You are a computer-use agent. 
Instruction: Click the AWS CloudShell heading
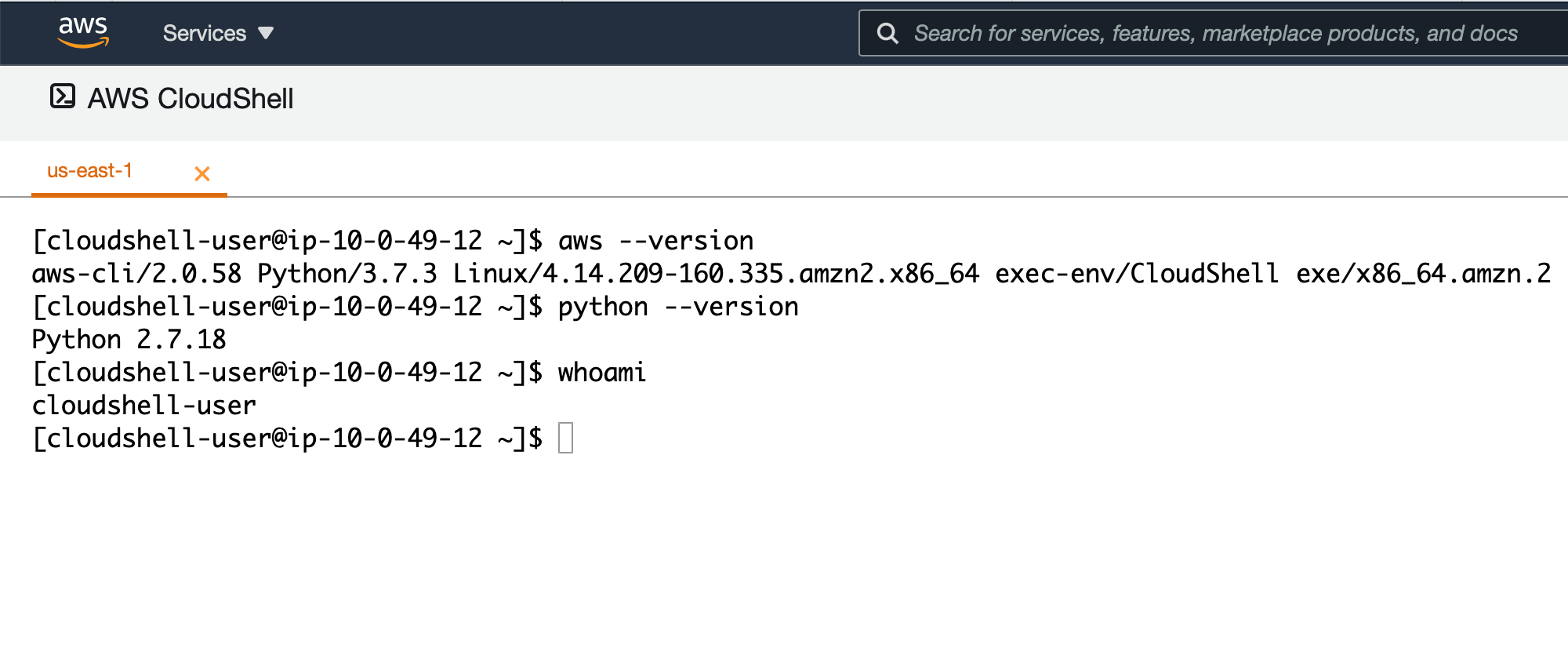pyautogui.click(x=191, y=99)
